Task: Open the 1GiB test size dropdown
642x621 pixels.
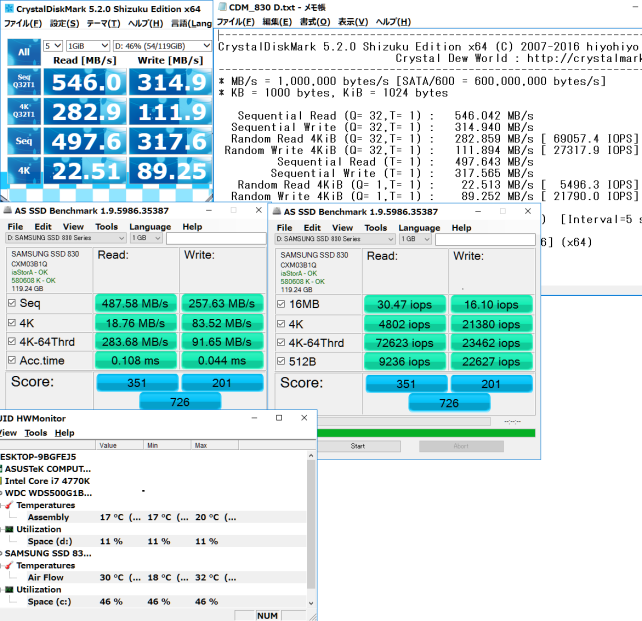Action: pos(86,46)
